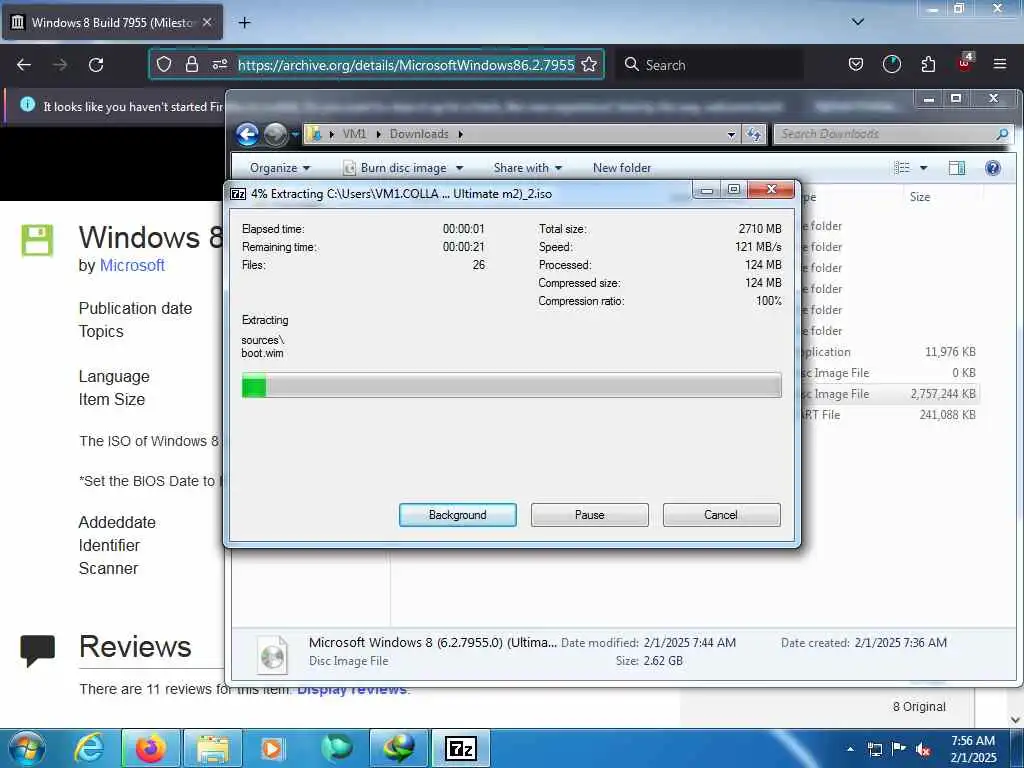The width and height of the screenshot is (1024, 768).
Task: Expand Burn disc image dropdown arrow
Action: coord(459,168)
